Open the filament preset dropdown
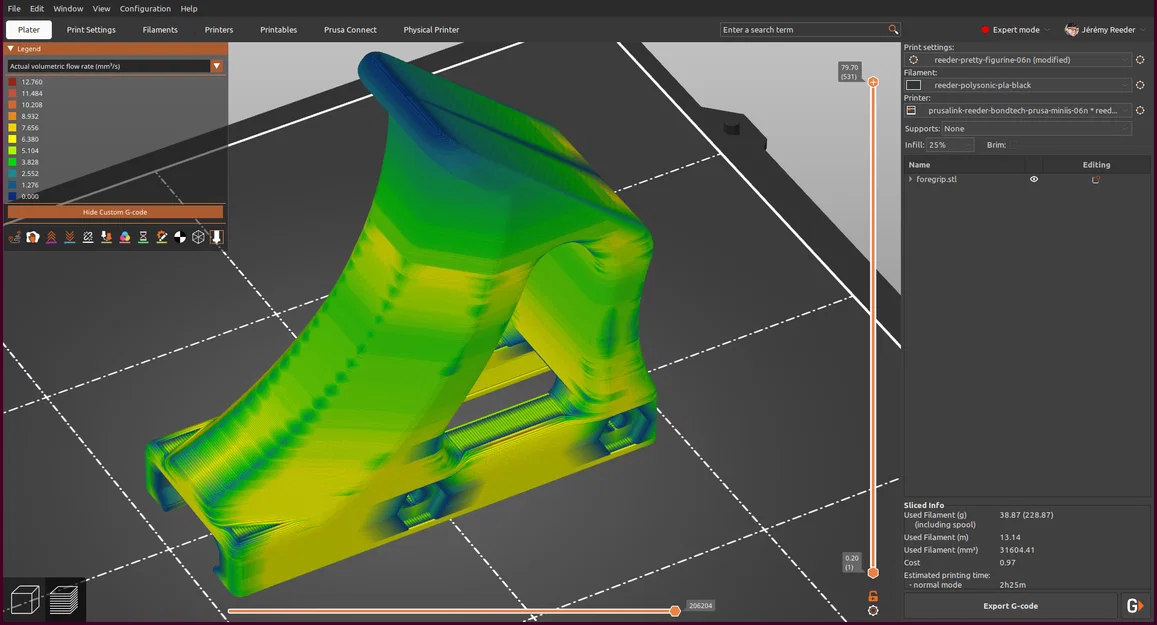The width and height of the screenshot is (1157, 625). [1017, 85]
